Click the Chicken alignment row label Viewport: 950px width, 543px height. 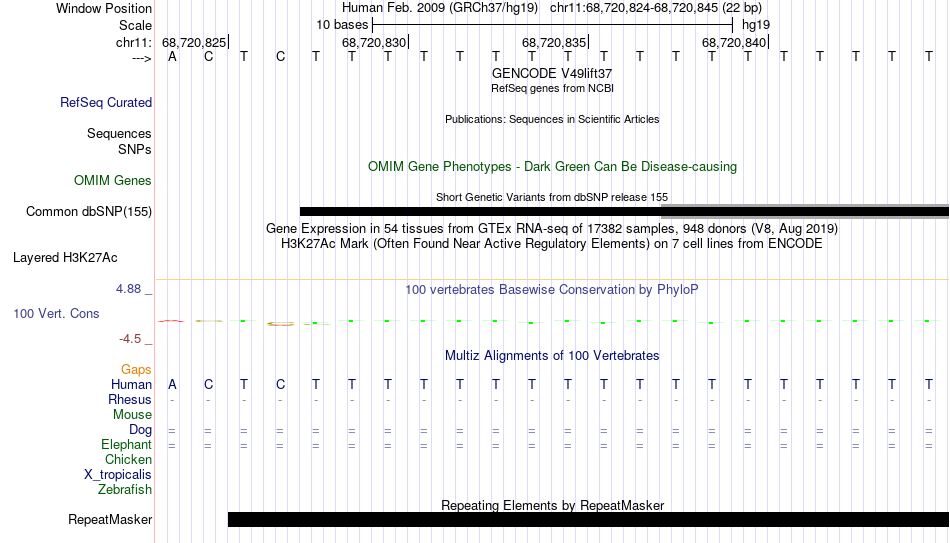point(128,460)
